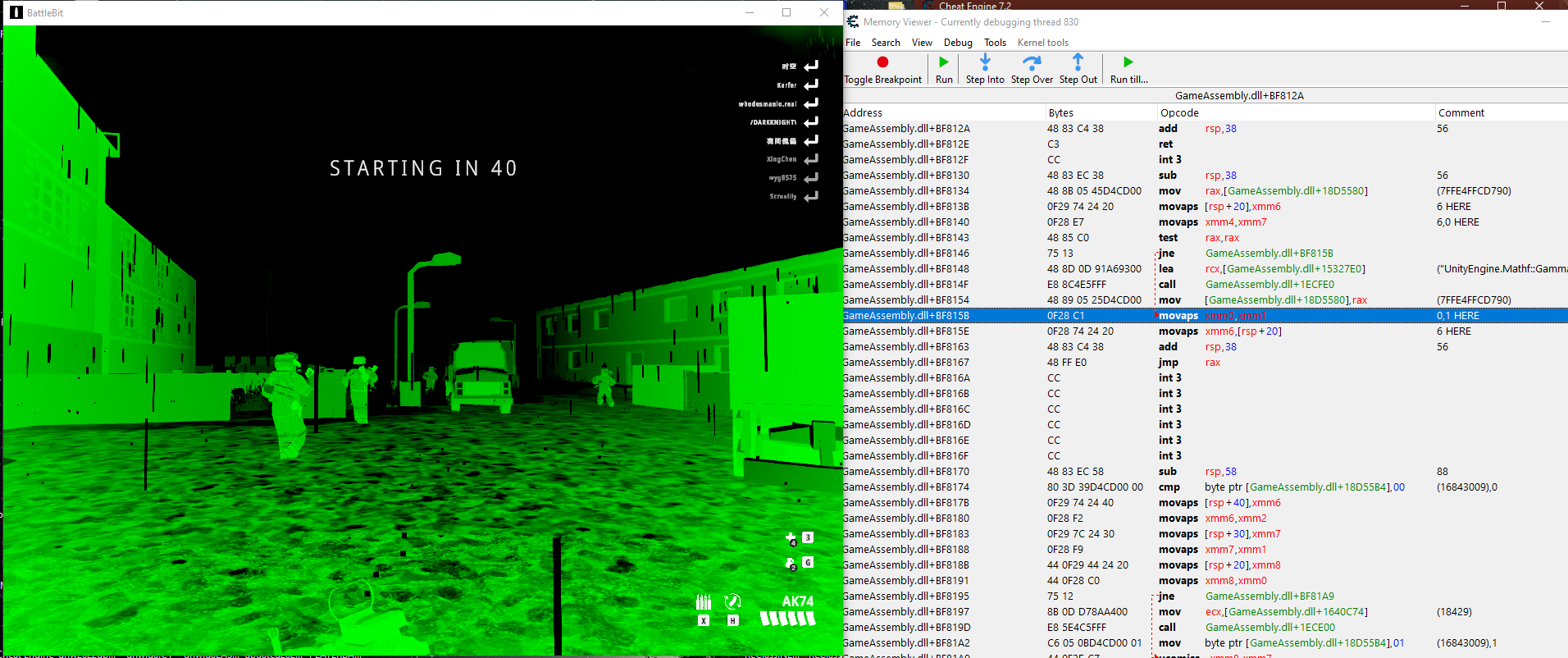The width and height of the screenshot is (1568, 658).
Task: Click the cmp instruction at BF8174
Action: coord(1169,487)
